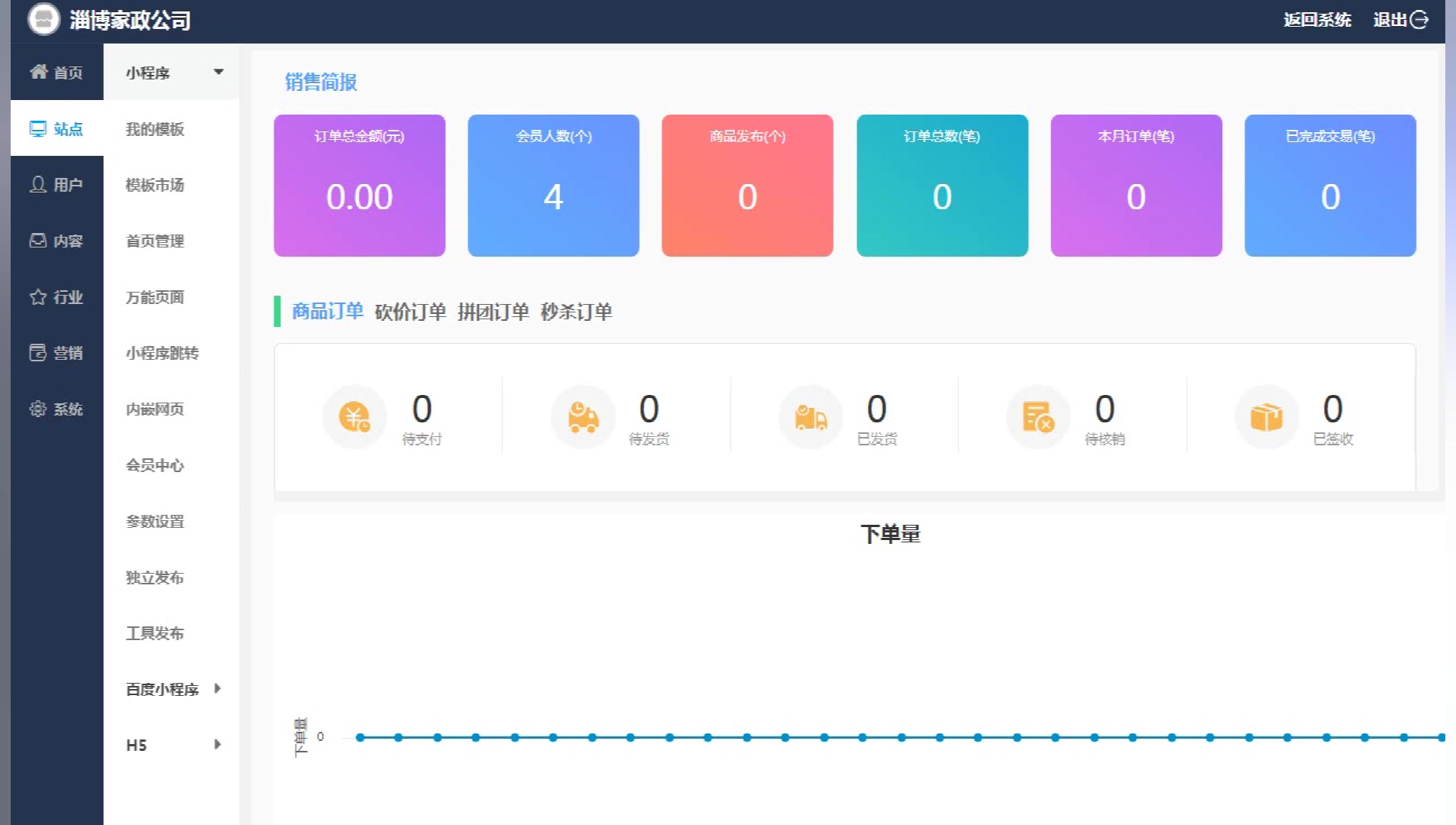1456x825 pixels.
Task: Click the monitor icon for 站点
Action: 38,128
